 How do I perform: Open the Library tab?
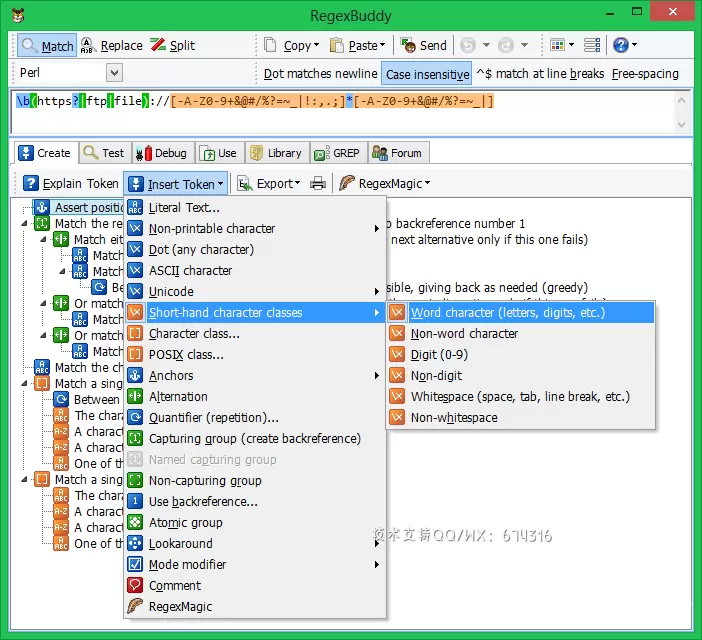(276, 153)
